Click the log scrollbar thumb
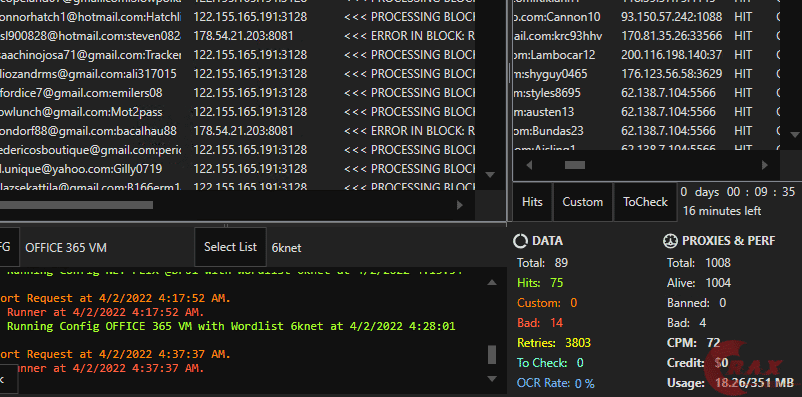Viewport: 802px width, 397px height. (492, 355)
